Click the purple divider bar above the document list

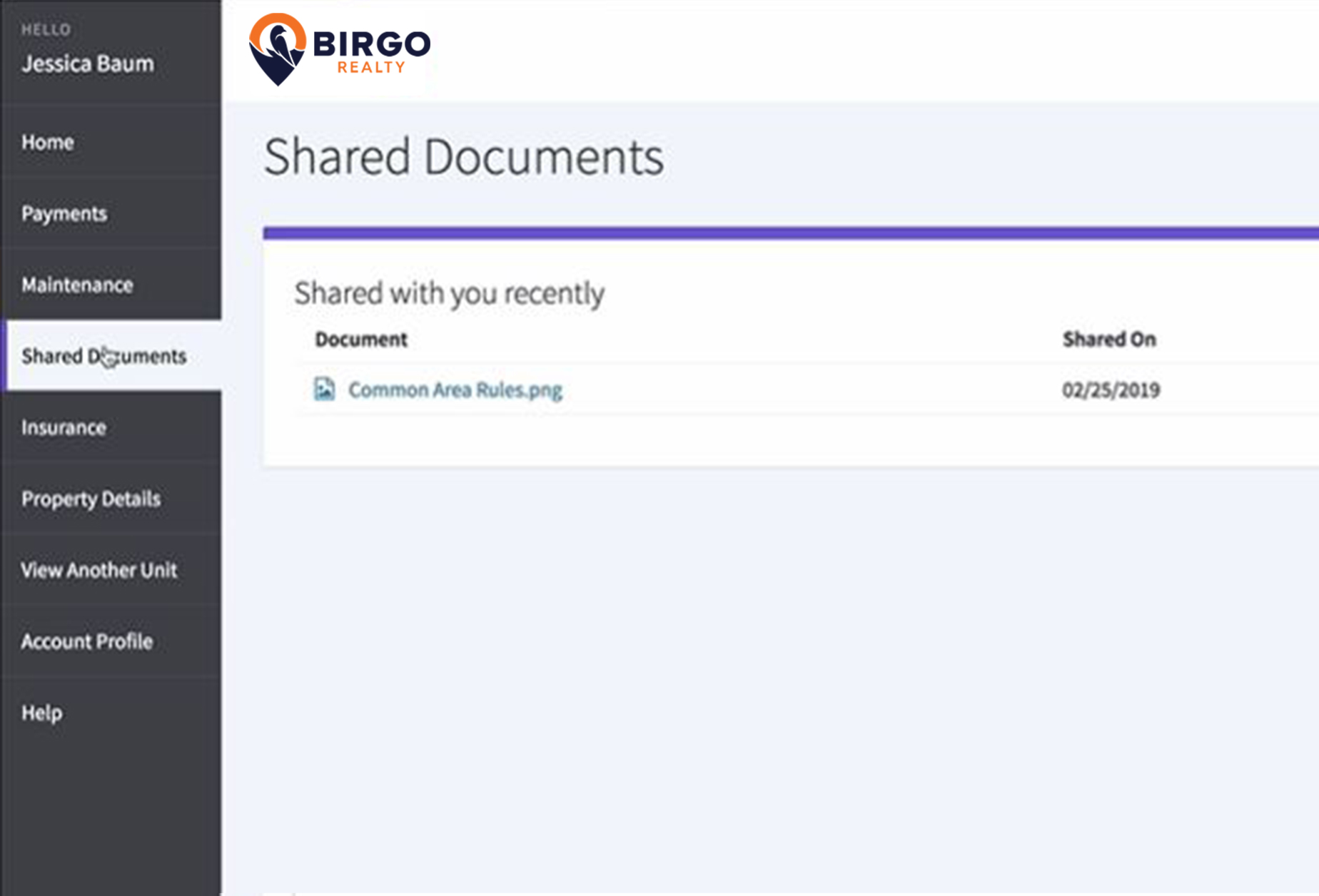785,231
